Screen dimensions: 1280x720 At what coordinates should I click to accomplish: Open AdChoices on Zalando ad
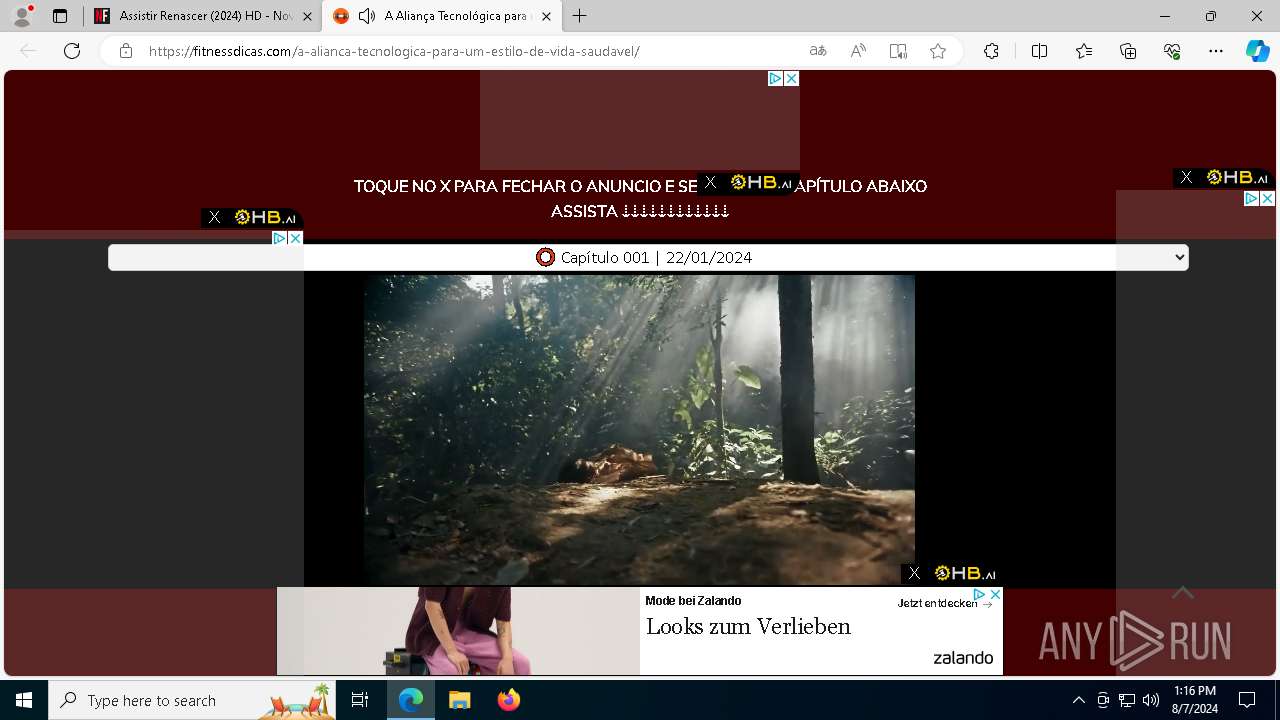pos(980,594)
